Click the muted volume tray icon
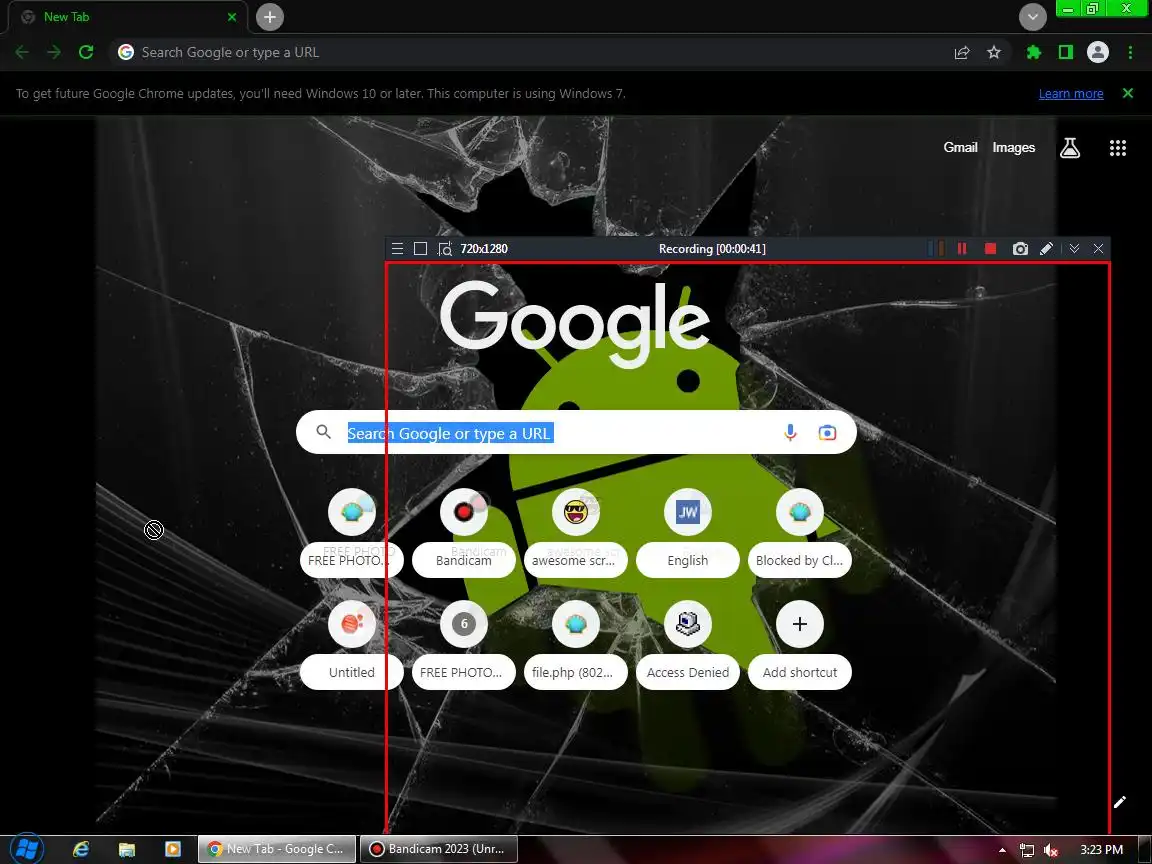Viewport: 1152px width, 864px height. [1051, 849]
